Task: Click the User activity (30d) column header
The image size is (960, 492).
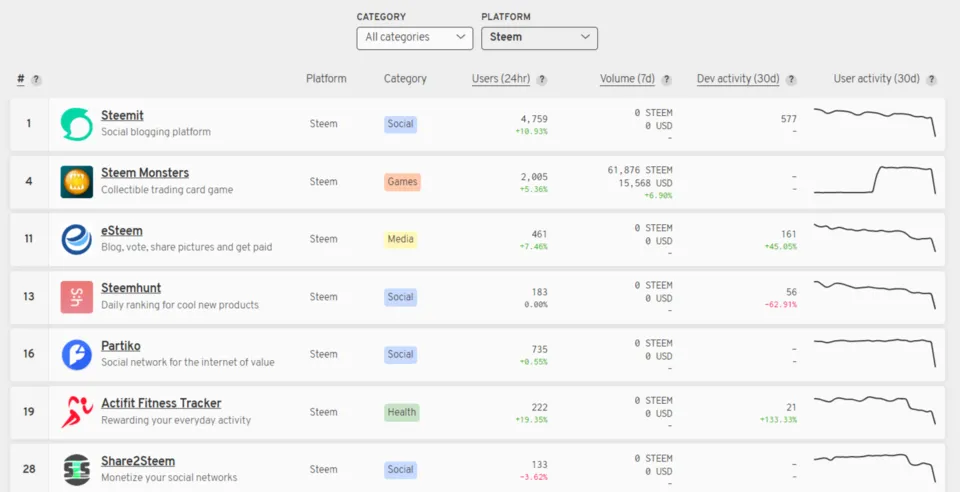Action: (x=877, y=79)
